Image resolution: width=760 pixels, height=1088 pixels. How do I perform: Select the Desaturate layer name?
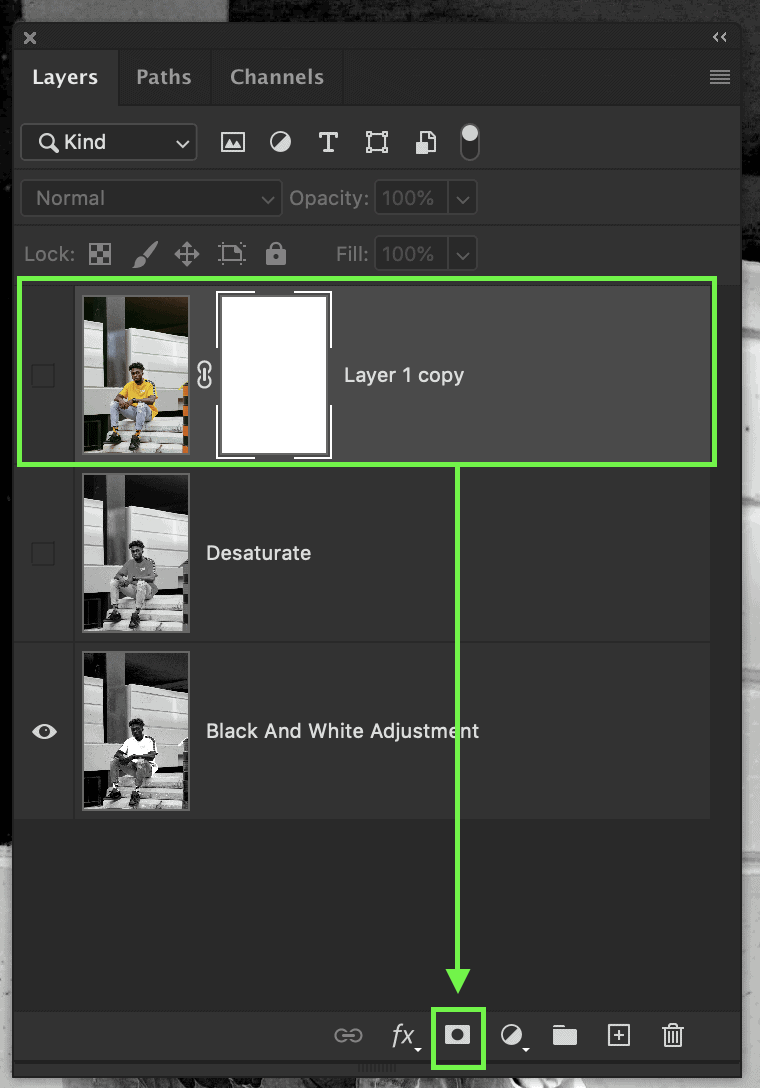[x=258, y=553]
